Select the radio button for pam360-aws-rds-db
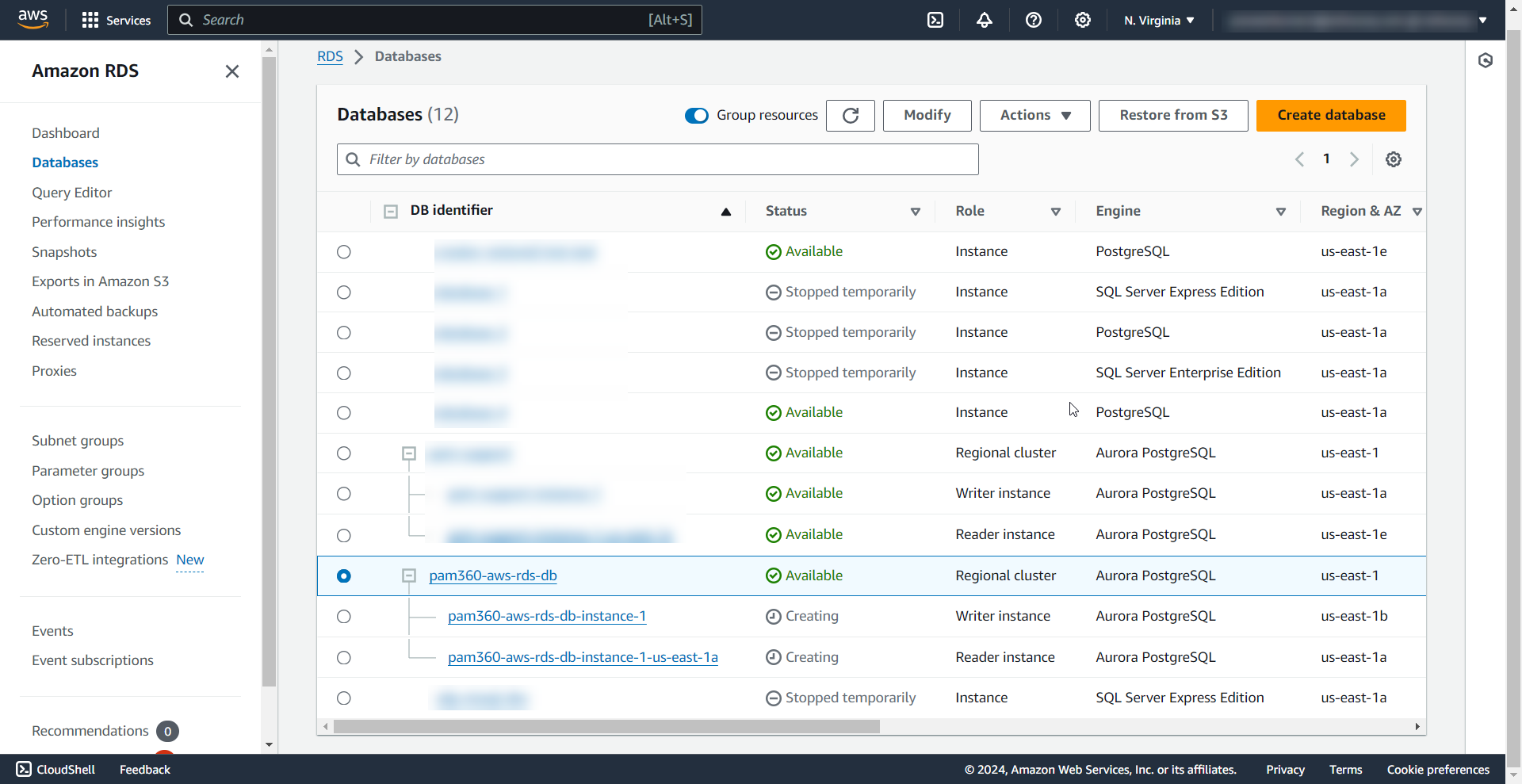The height and width of the screenshot is (784, 1522). coord(344,576)
